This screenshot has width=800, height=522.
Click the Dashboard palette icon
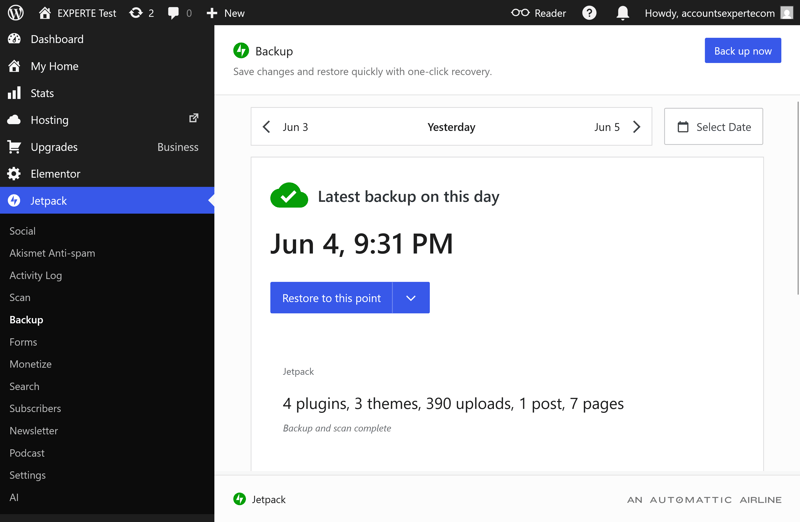point(14,39)
